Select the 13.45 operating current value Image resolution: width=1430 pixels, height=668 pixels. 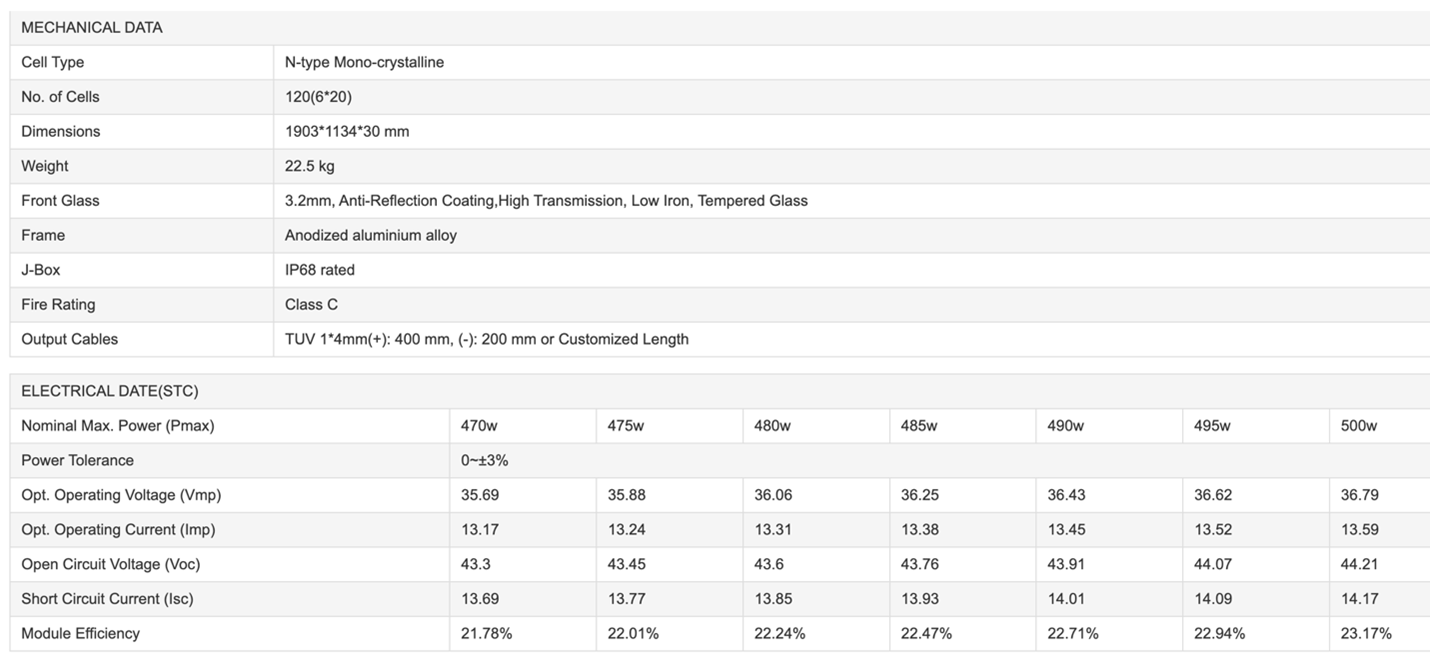pyautogui.click(x=1066, y=530)
